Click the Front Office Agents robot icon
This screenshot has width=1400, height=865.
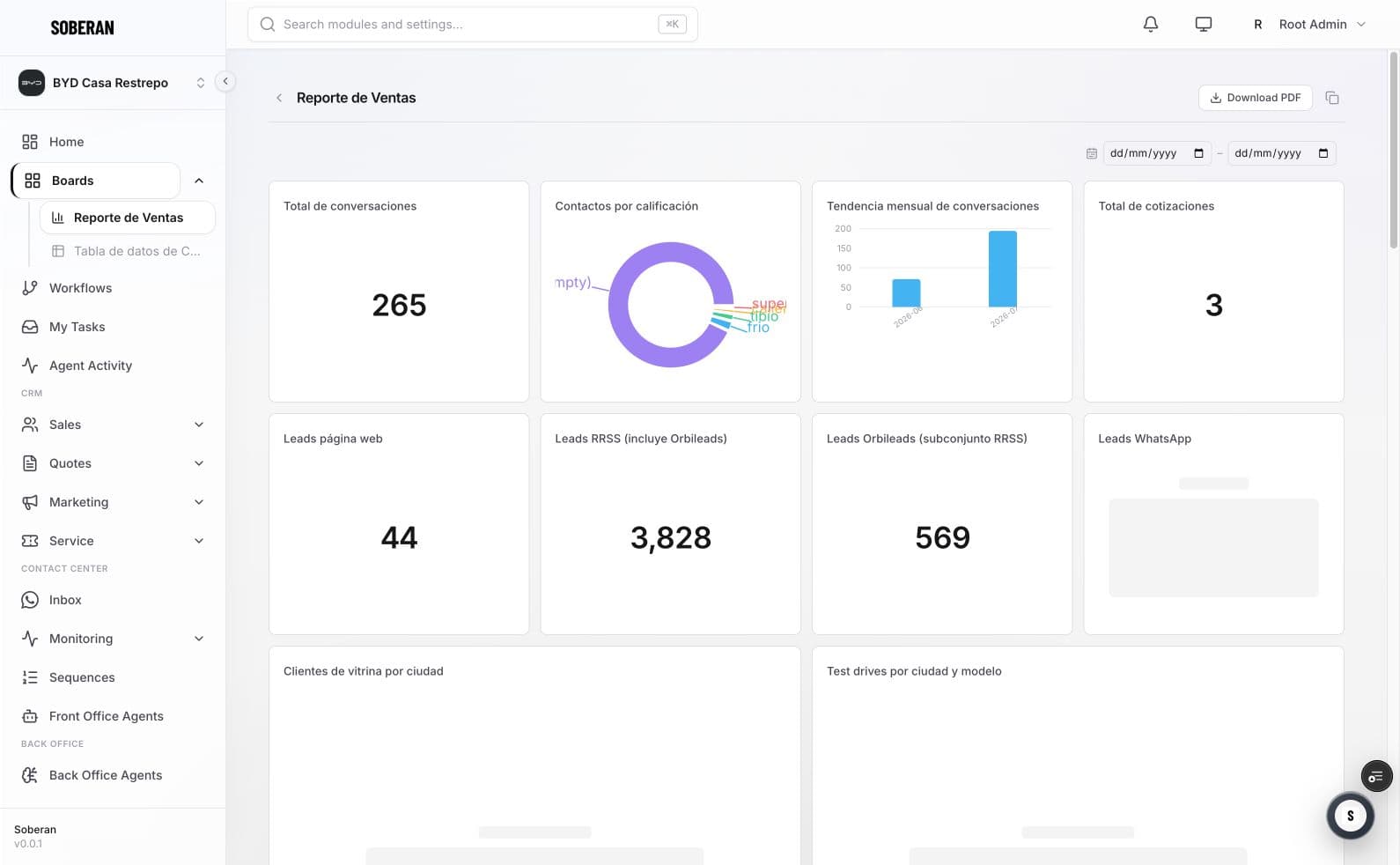pyautogui.click(x=30, y=716)
